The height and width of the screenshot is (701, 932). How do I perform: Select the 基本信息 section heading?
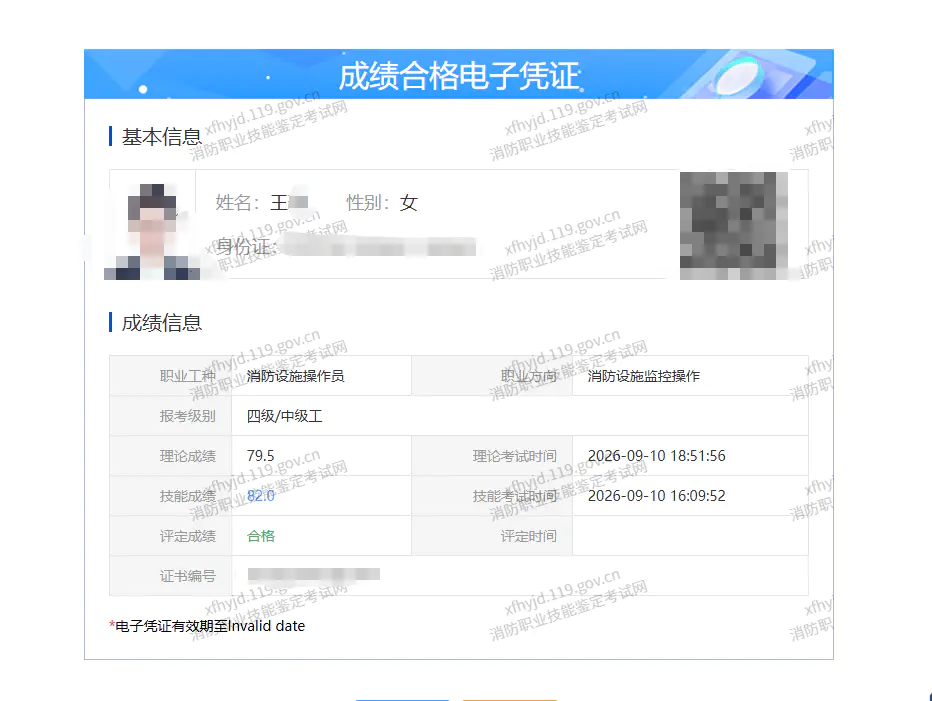click(161, 137)
